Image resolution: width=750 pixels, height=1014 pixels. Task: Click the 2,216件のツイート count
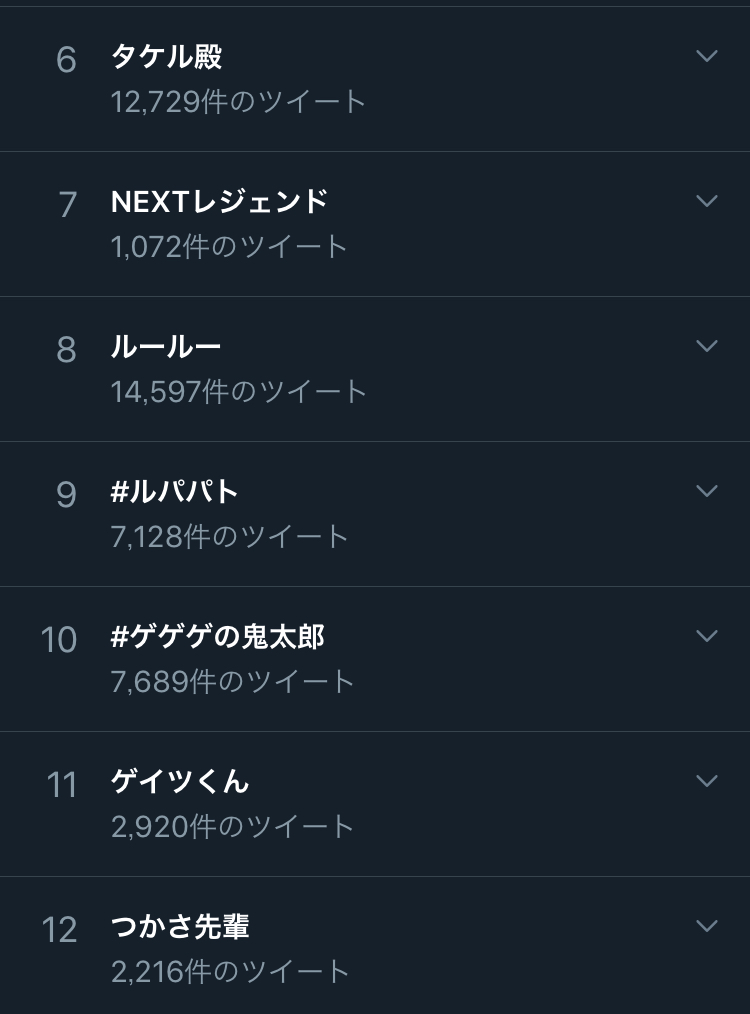231,972
